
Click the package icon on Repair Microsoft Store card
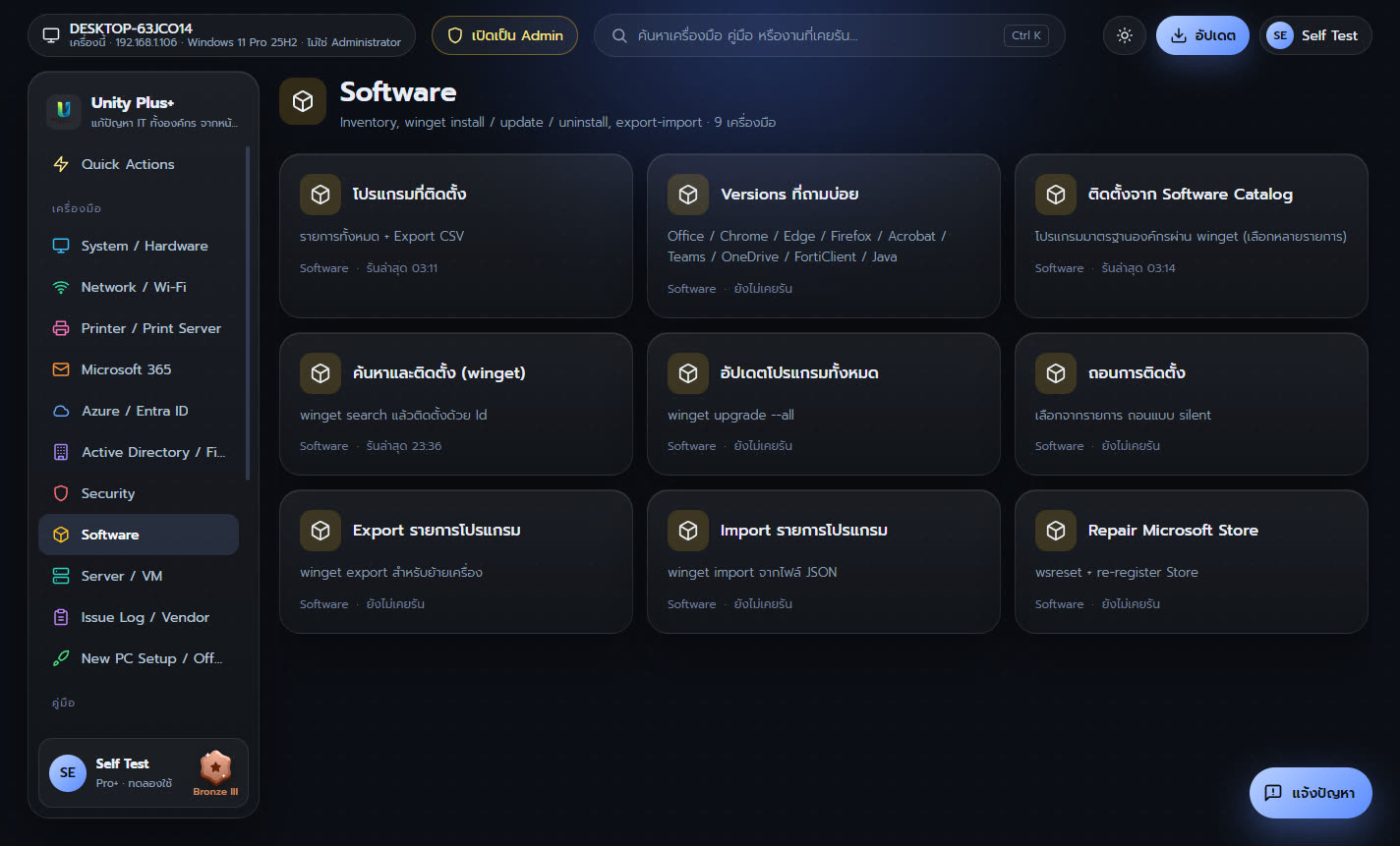click(1056, 531)
